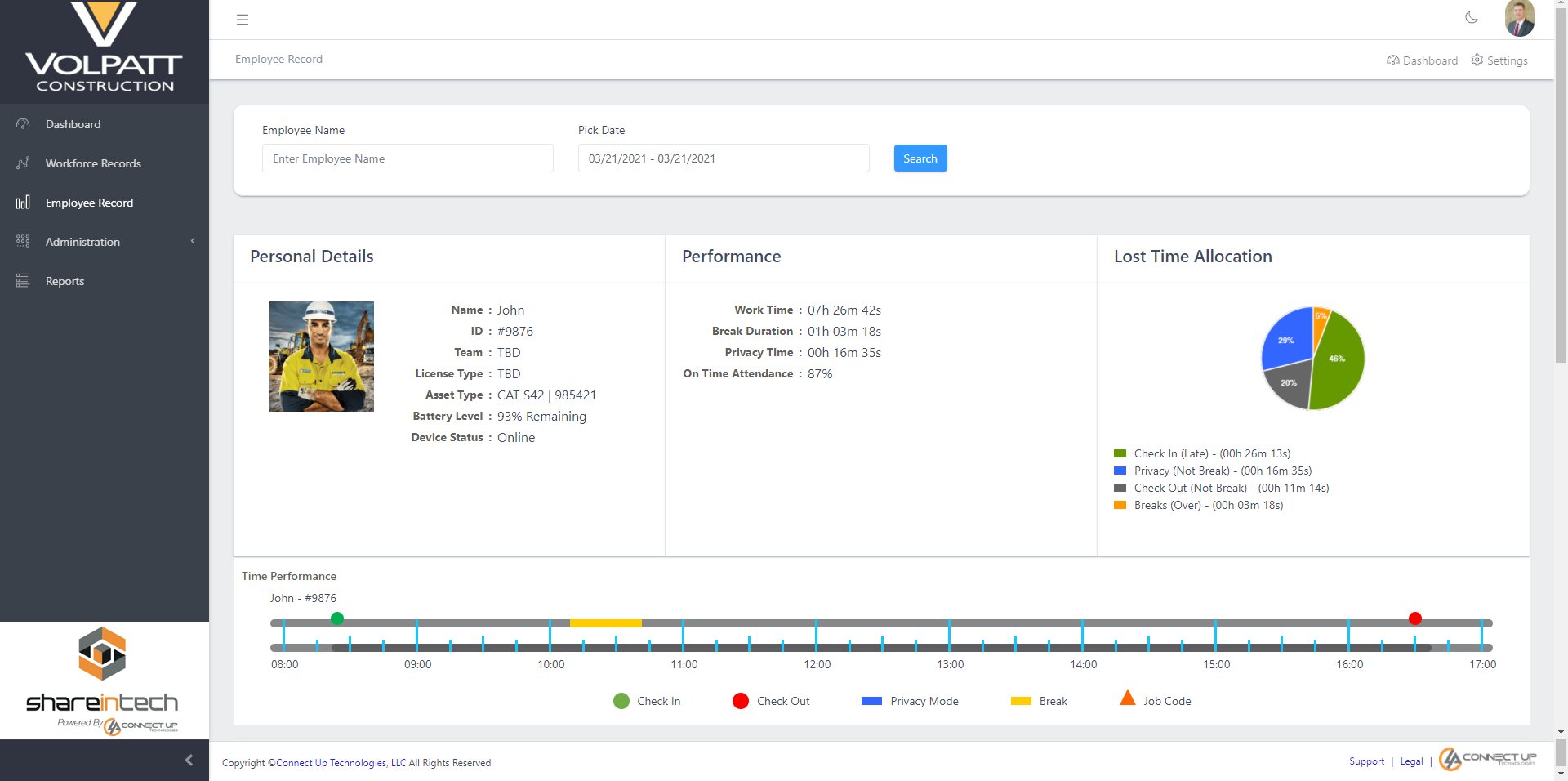Open the user profile avatar
The width and height of the screenshot is (1568, 781).
[1519, 18]
